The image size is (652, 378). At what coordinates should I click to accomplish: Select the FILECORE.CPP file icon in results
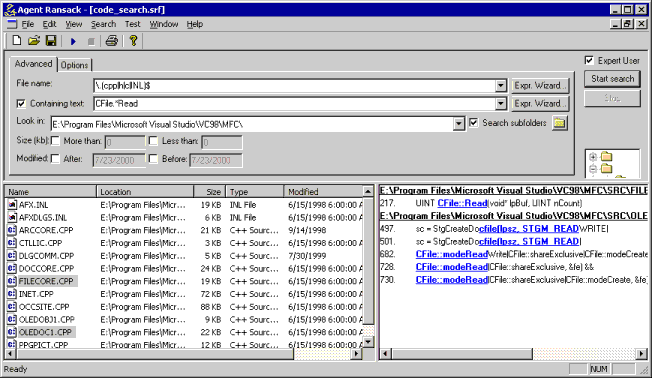(12, 281)
